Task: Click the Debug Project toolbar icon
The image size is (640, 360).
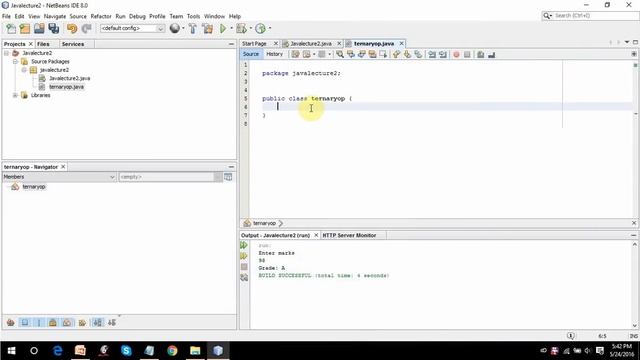Action: (241, 28)
